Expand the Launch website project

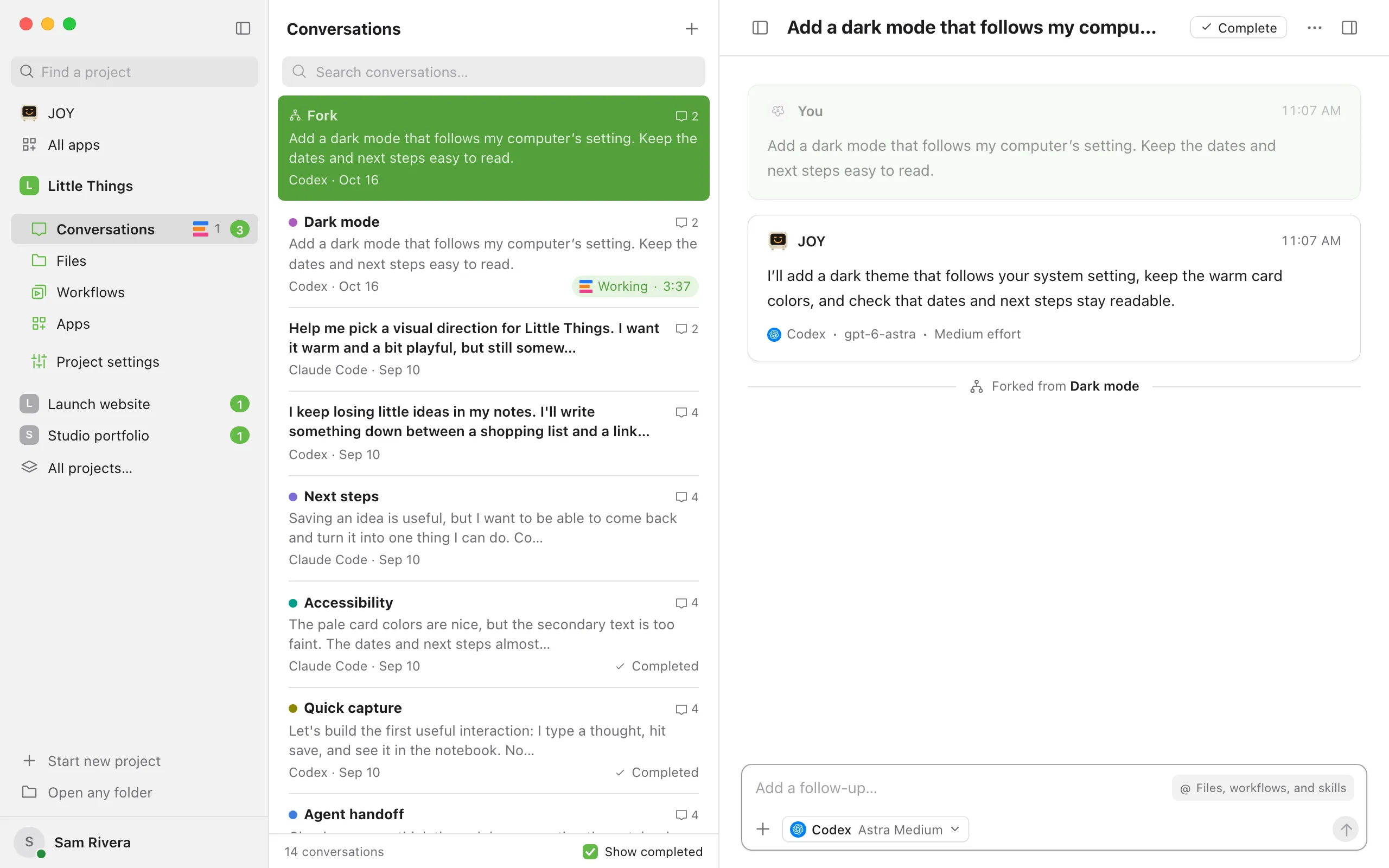click(135, 404)
